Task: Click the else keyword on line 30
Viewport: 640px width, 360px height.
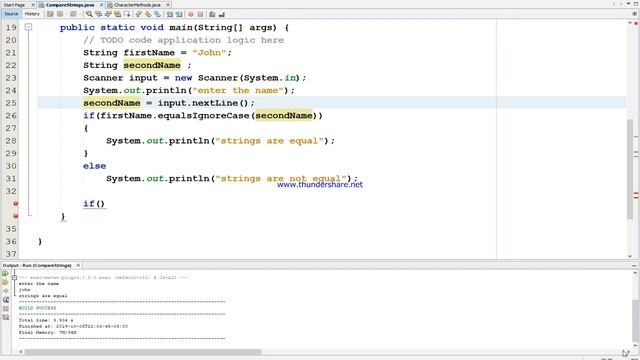Action: point(94,166)
